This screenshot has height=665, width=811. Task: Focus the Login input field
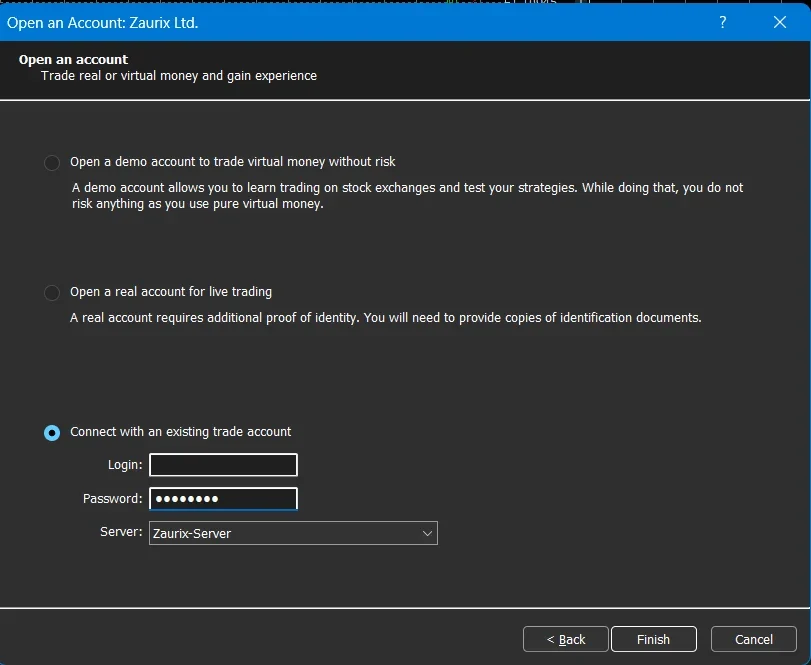[x=223, y=465]
